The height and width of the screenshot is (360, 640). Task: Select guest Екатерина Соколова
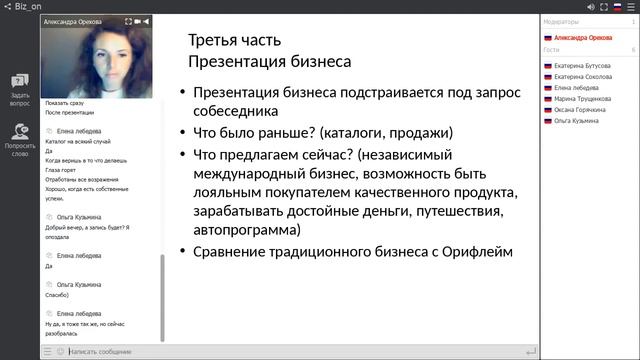pyautogui.click(x=583, y=77)
